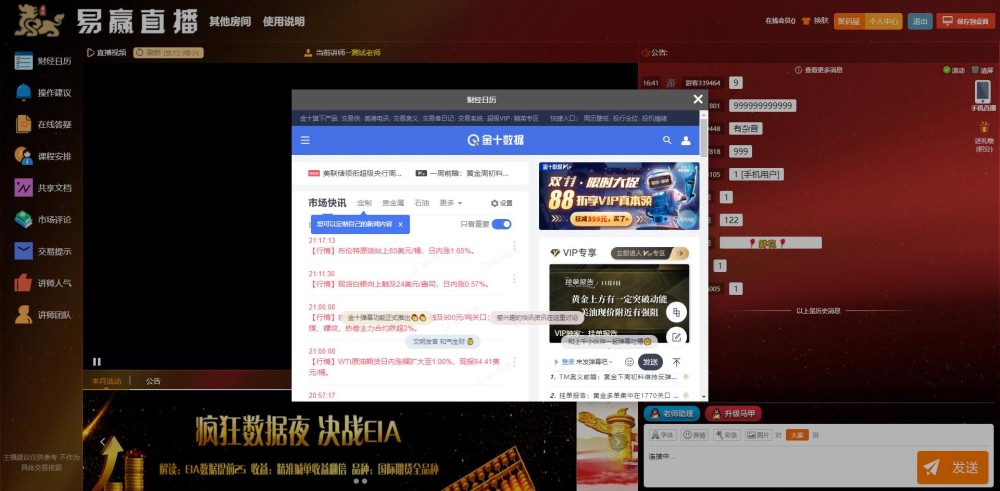This screenshot has height=491, width=1000.
Task: Click the 换肤 shirt skin icon
Action: (x=806, y=20)
